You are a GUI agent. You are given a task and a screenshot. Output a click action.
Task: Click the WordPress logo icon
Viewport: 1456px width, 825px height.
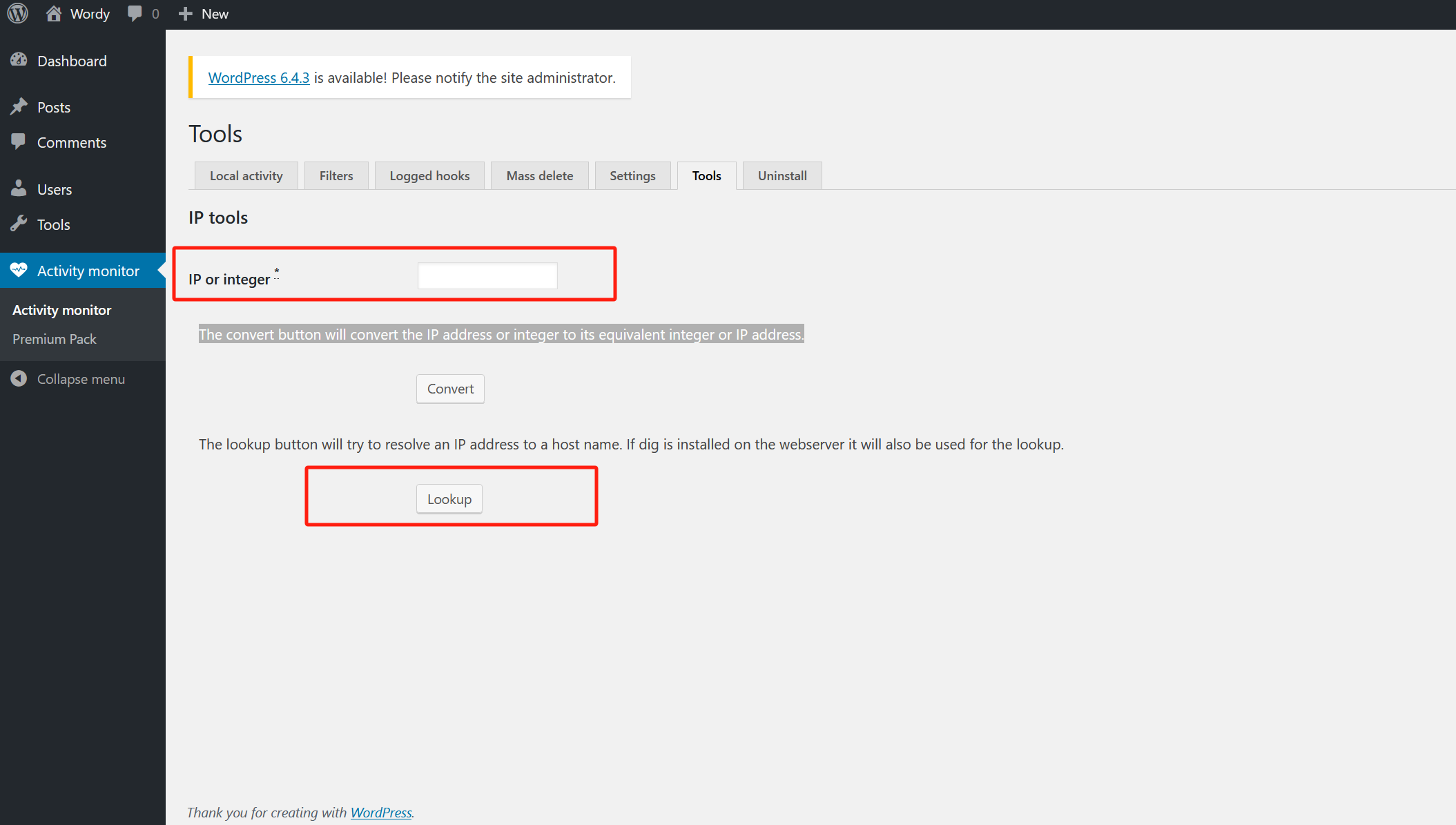pyautogui.click(x=17, y=14)
